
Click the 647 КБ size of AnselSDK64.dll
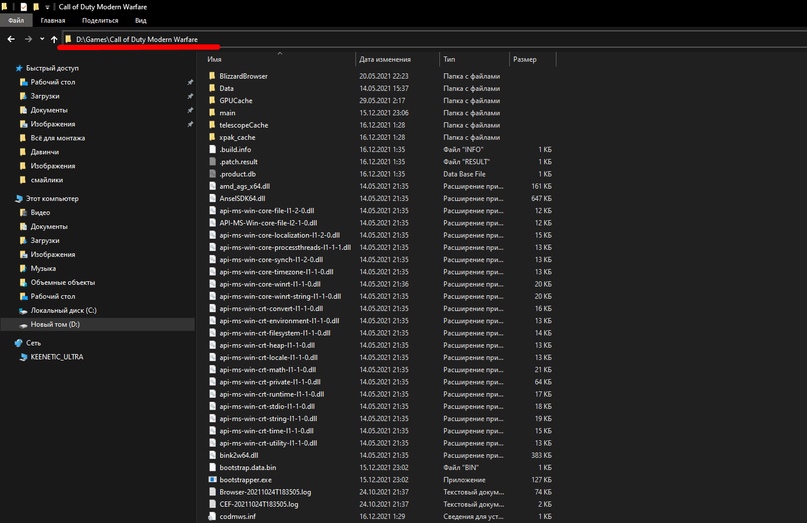point(541,198)
